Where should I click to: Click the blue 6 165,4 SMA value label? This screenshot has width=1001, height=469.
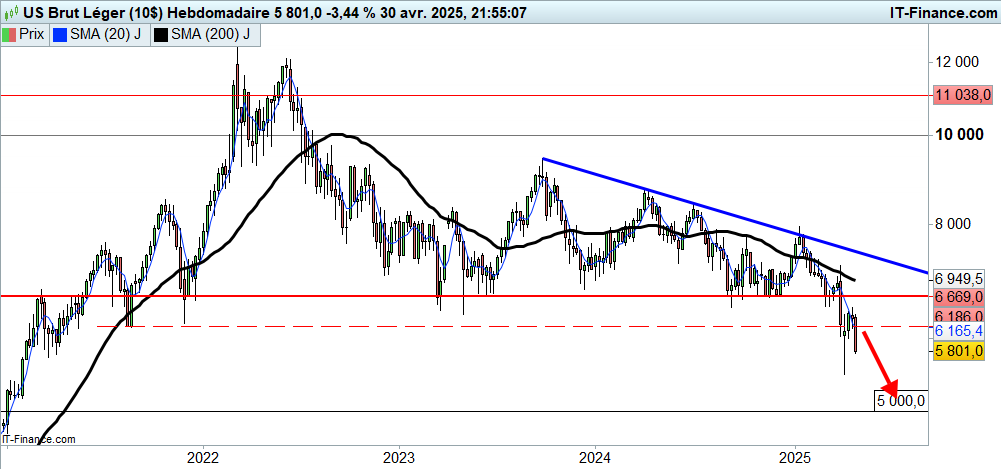click(x=961, y=331)
